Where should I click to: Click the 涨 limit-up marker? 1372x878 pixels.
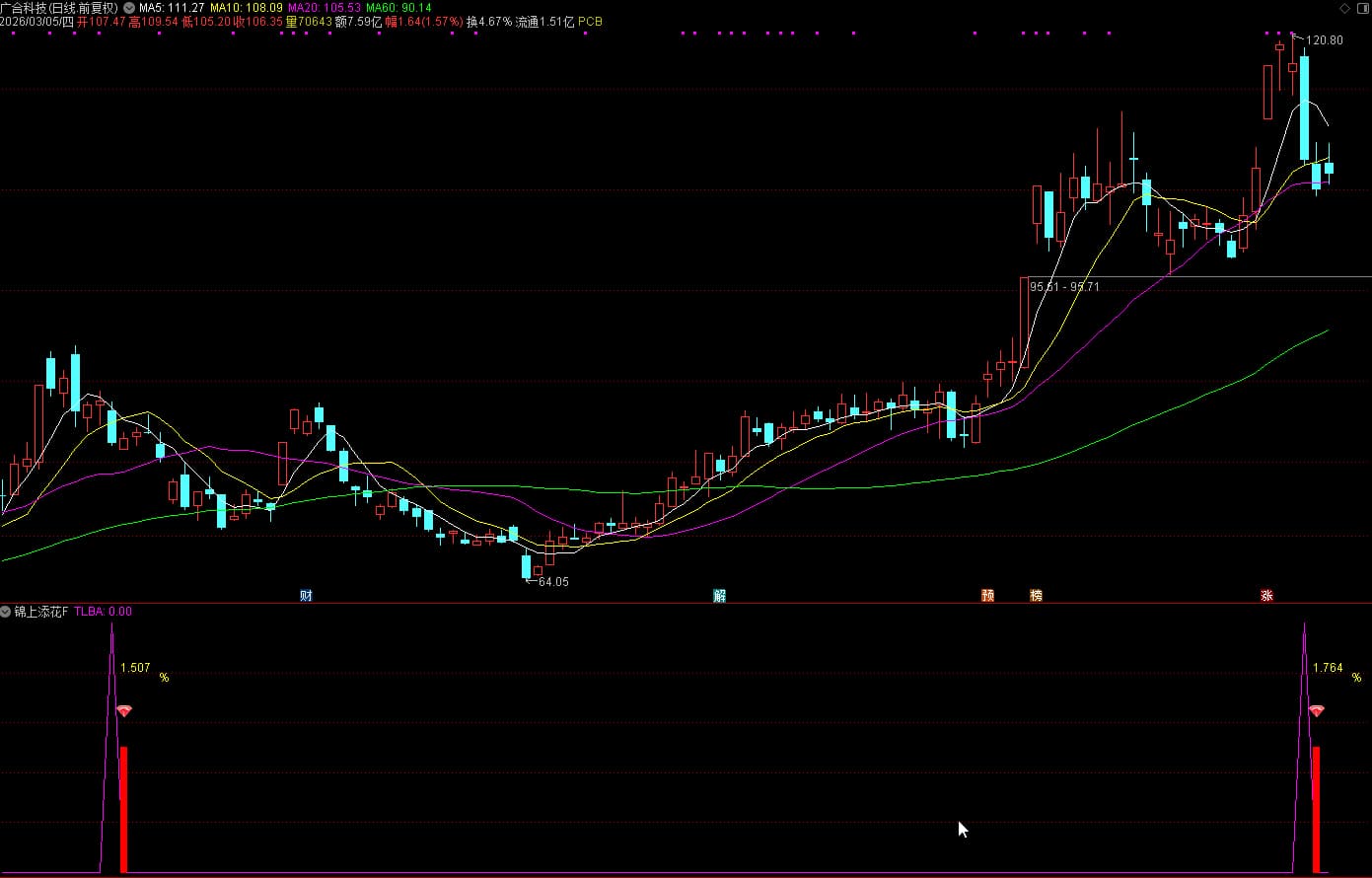pos(1266,596)
